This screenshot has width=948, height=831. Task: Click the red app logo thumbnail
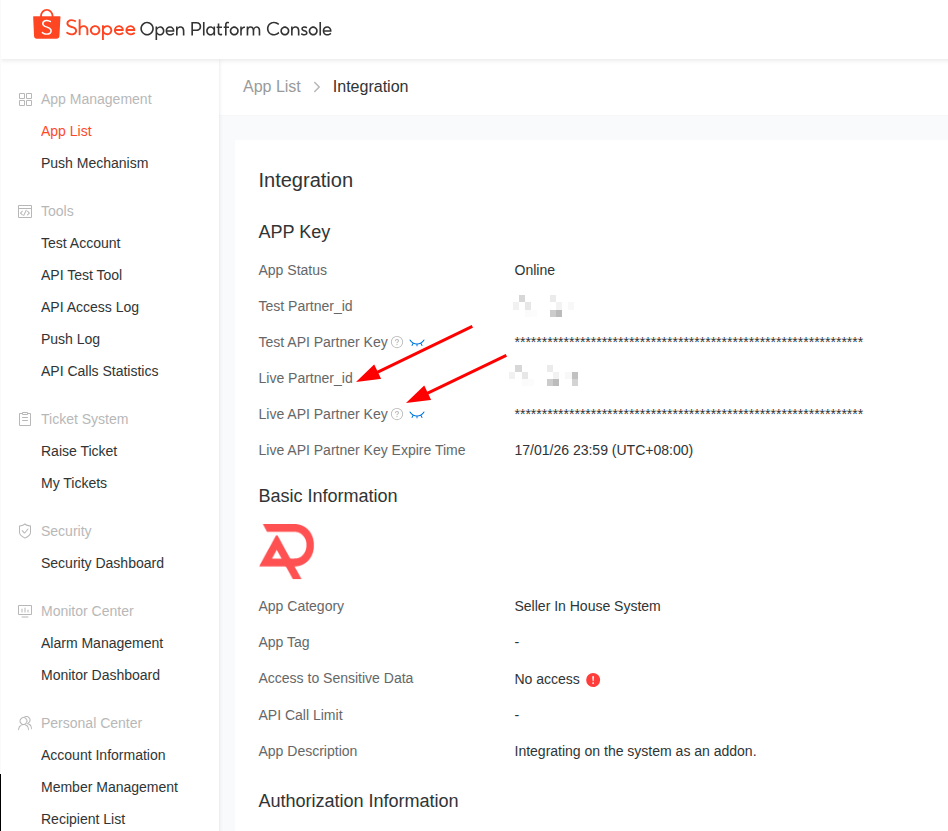pos(287,551)
